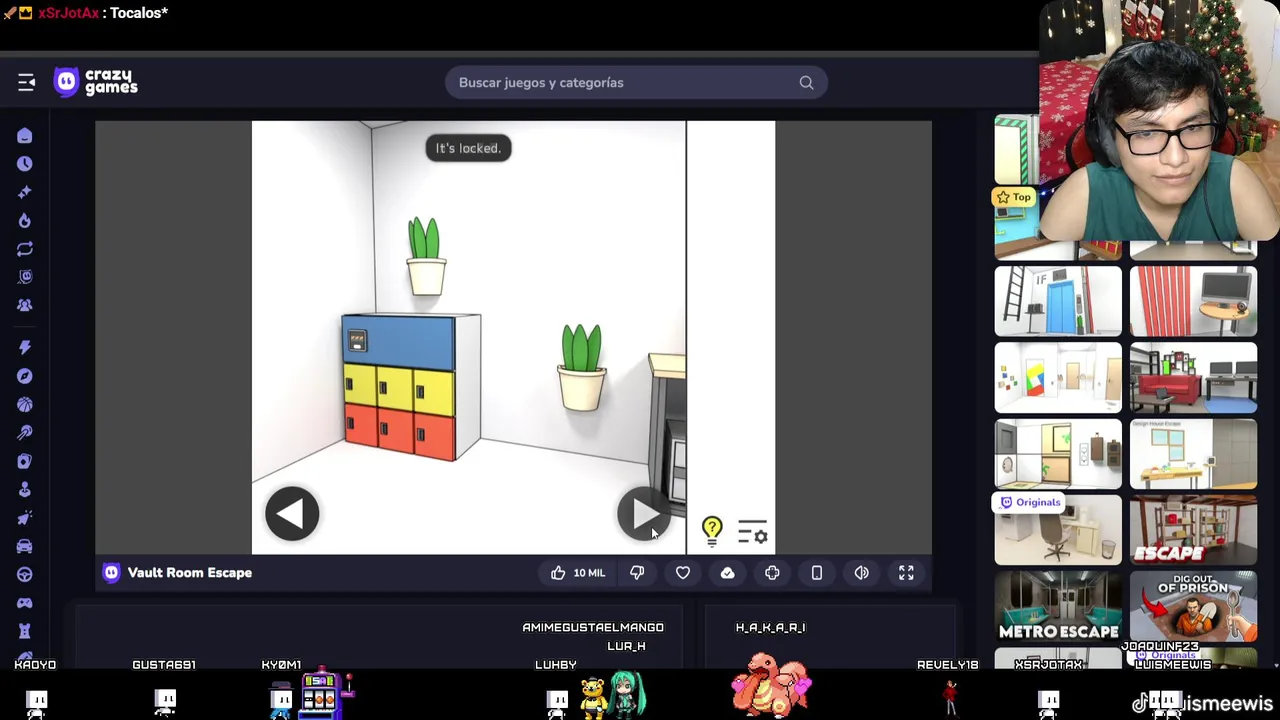Like the game with thumbs up
The width and height of the screenshot is (1280, 720).
point(558,573)
